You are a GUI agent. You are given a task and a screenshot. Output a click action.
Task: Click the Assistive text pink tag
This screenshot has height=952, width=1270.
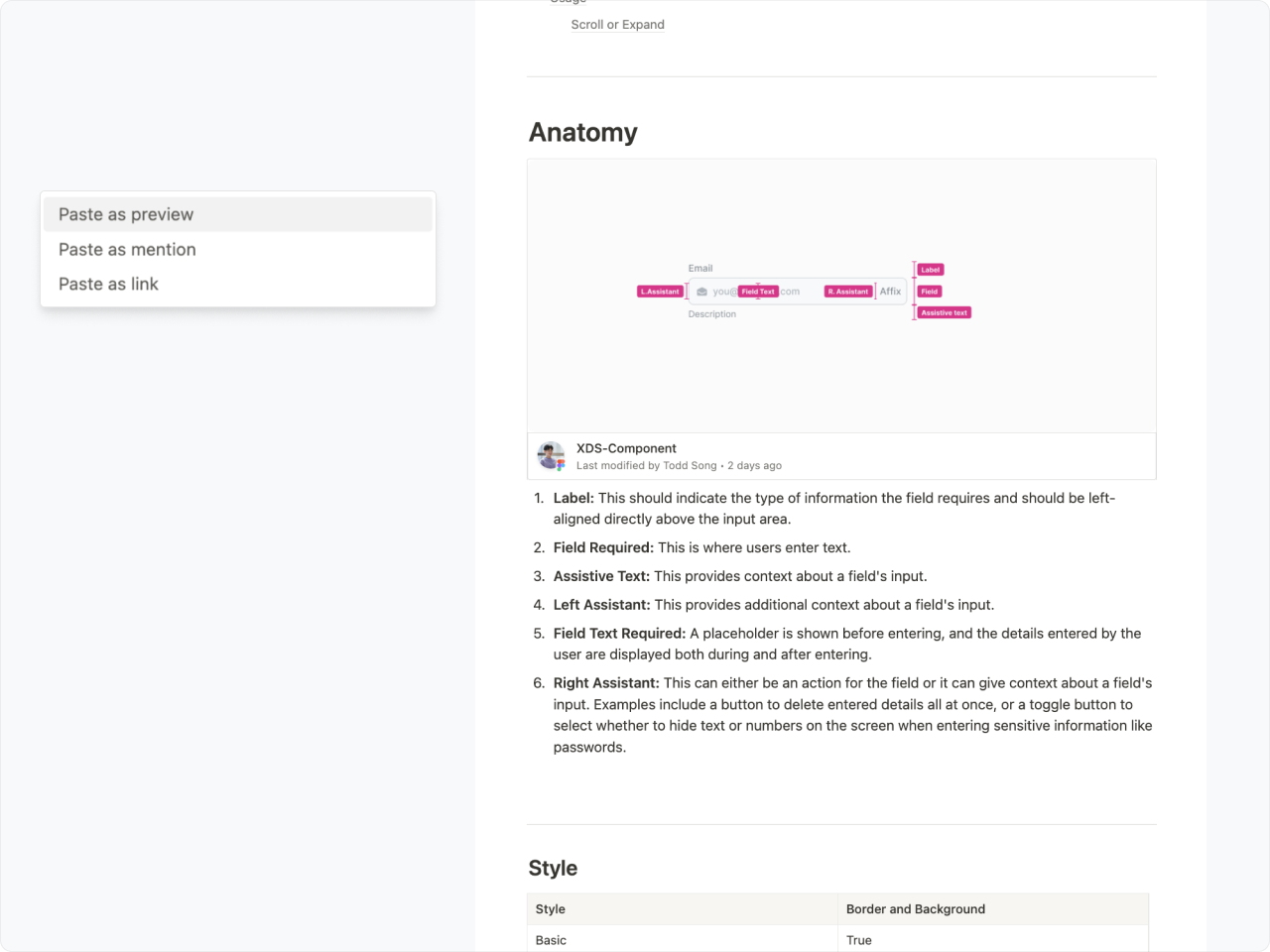tap(945, 312)
